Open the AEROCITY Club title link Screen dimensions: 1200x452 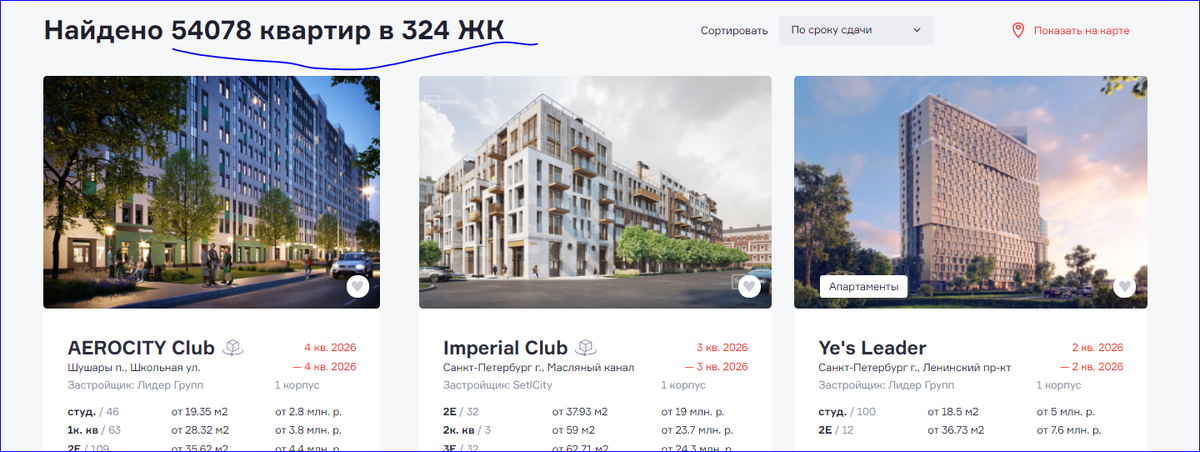(141, 348)
